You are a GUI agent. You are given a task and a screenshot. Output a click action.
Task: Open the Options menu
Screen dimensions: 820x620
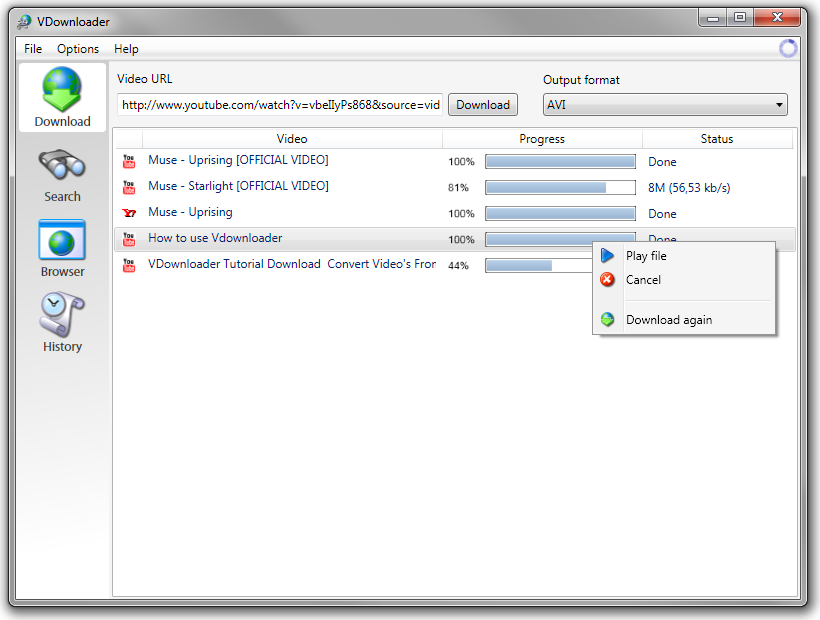pyautogui.click(x=78, y=49)
